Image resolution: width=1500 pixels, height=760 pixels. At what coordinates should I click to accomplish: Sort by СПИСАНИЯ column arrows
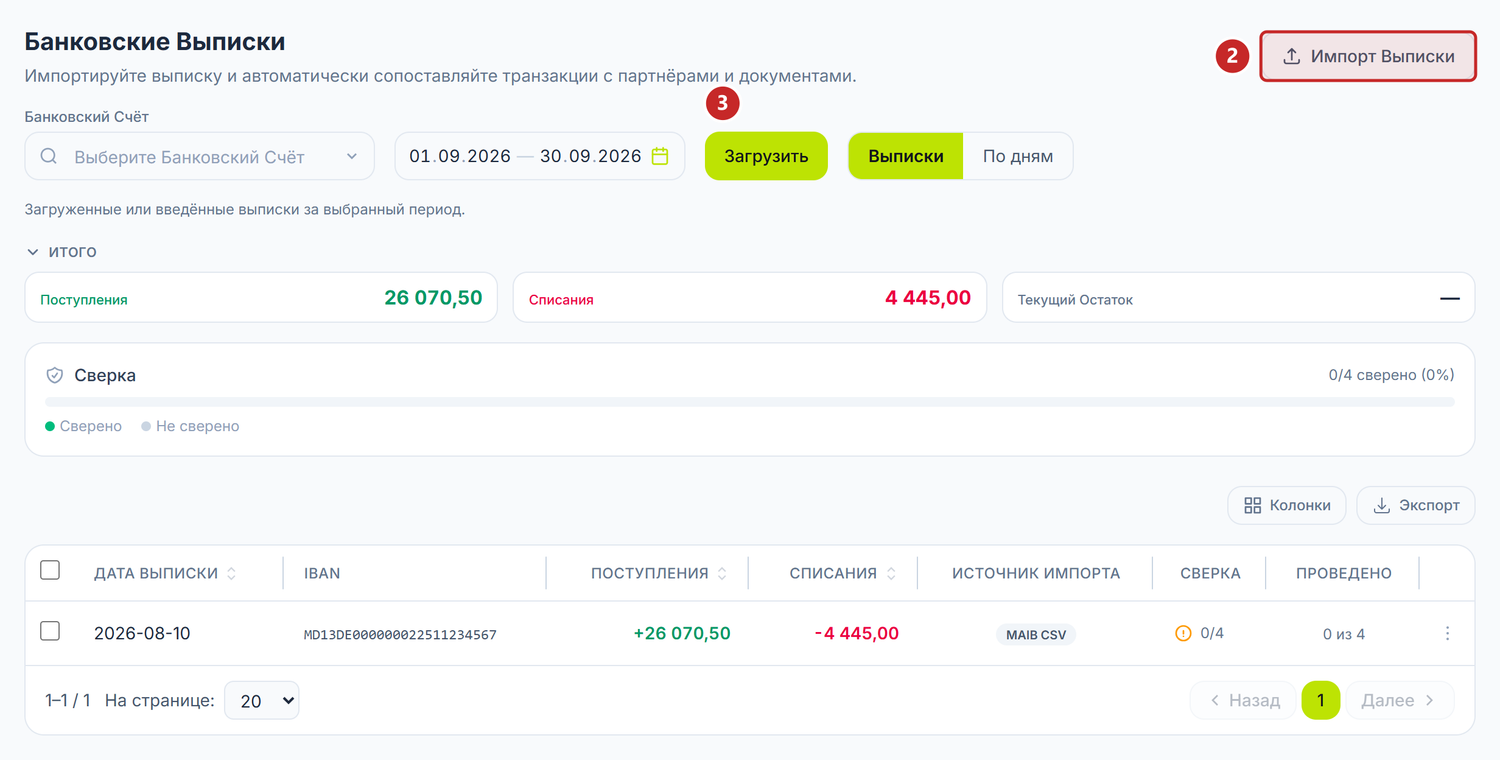(891, 573)
